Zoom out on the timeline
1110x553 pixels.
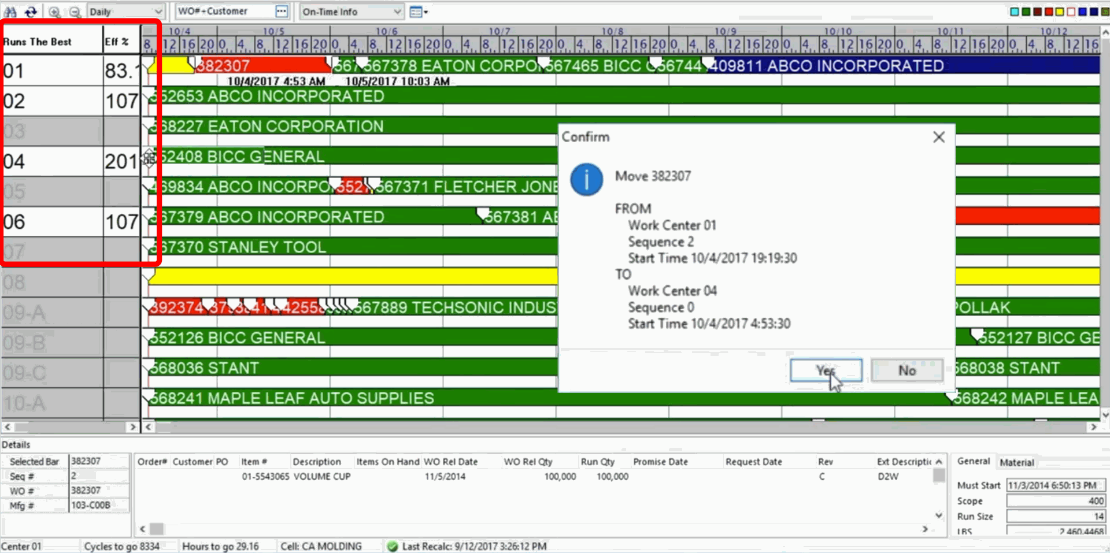pyautogui.click(x=73, y=11)
